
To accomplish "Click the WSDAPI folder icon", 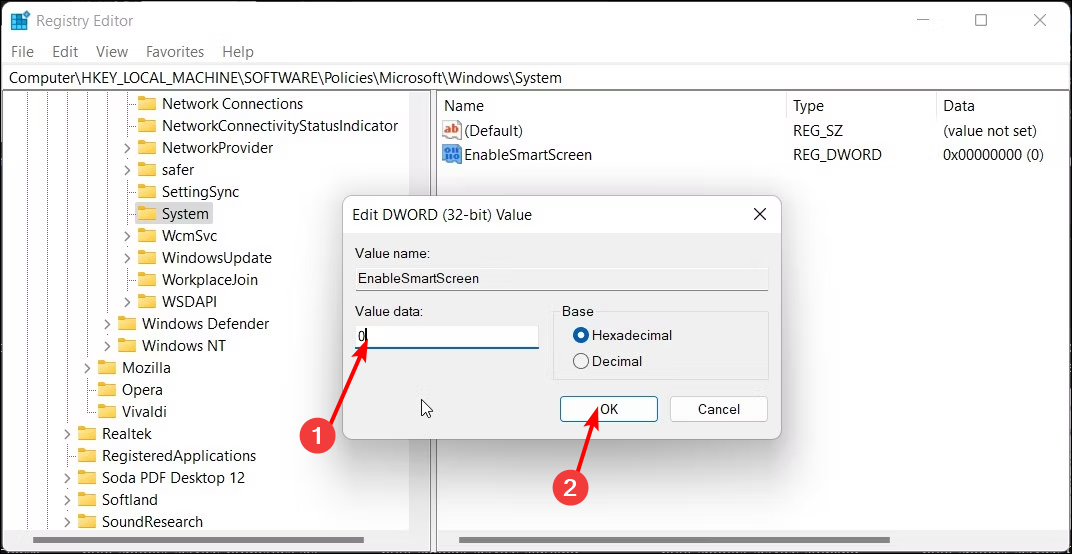I will [147, 302].
